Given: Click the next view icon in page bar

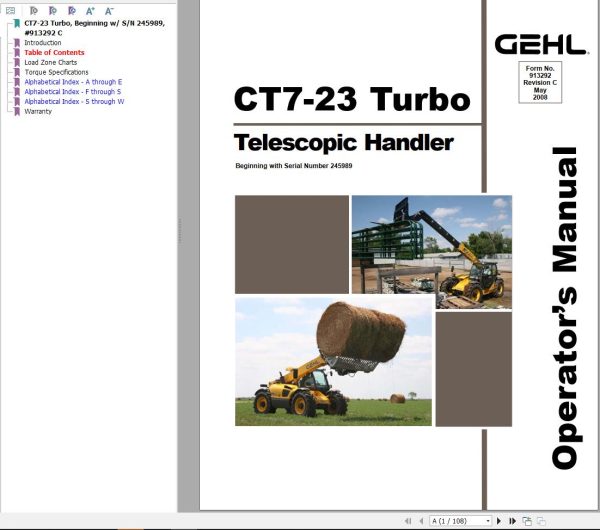Looking at the screenshot, I should pos(541,521).
